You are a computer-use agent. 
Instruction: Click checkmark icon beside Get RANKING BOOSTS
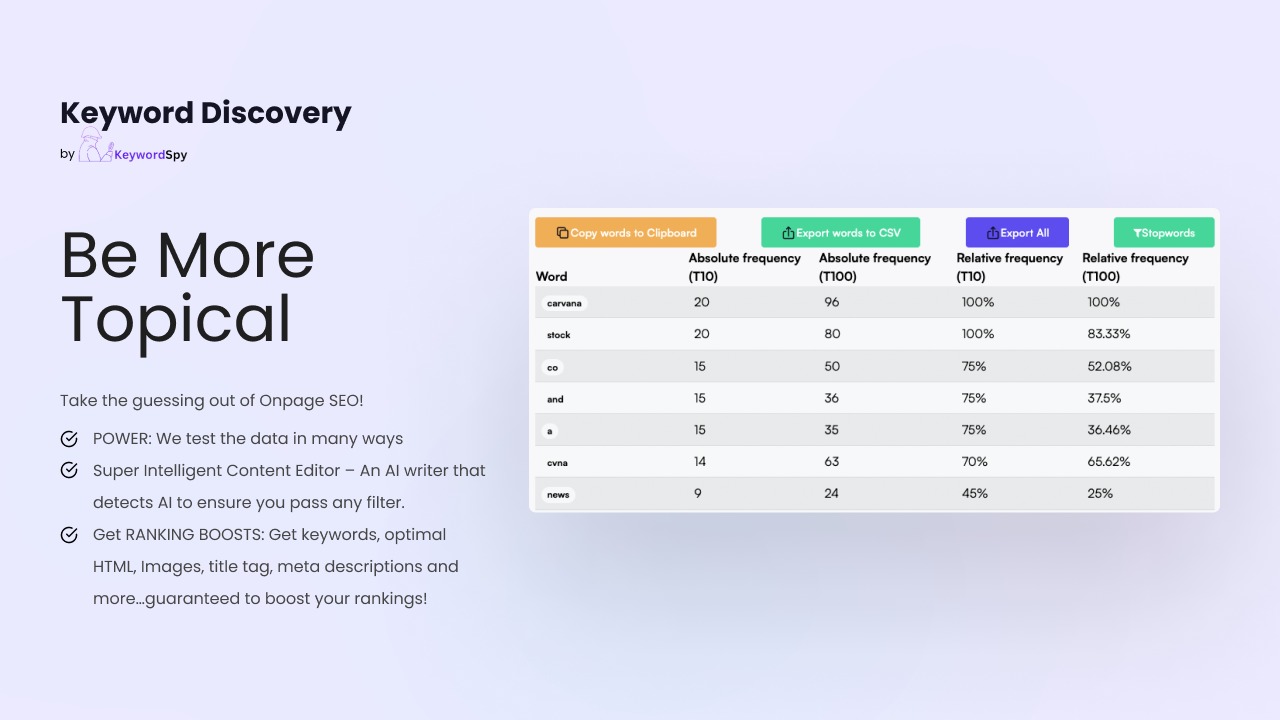69,535
